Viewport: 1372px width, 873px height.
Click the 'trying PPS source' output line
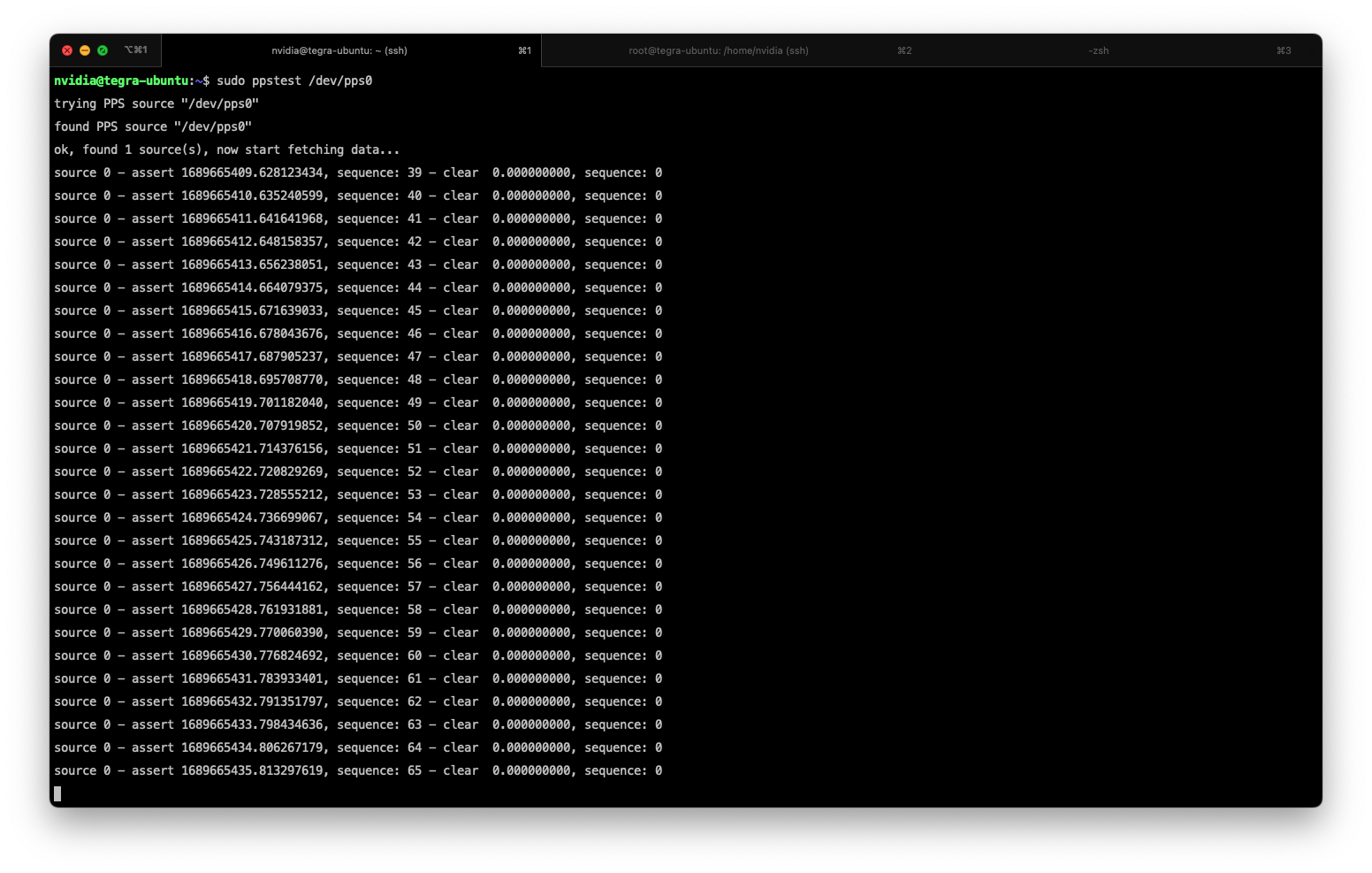pos(156,103)
